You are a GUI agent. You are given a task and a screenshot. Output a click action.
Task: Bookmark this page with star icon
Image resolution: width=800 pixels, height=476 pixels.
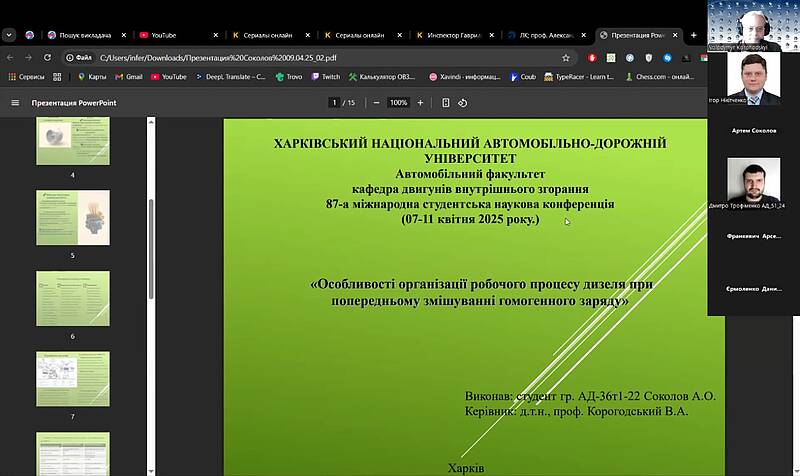point(566,58)
